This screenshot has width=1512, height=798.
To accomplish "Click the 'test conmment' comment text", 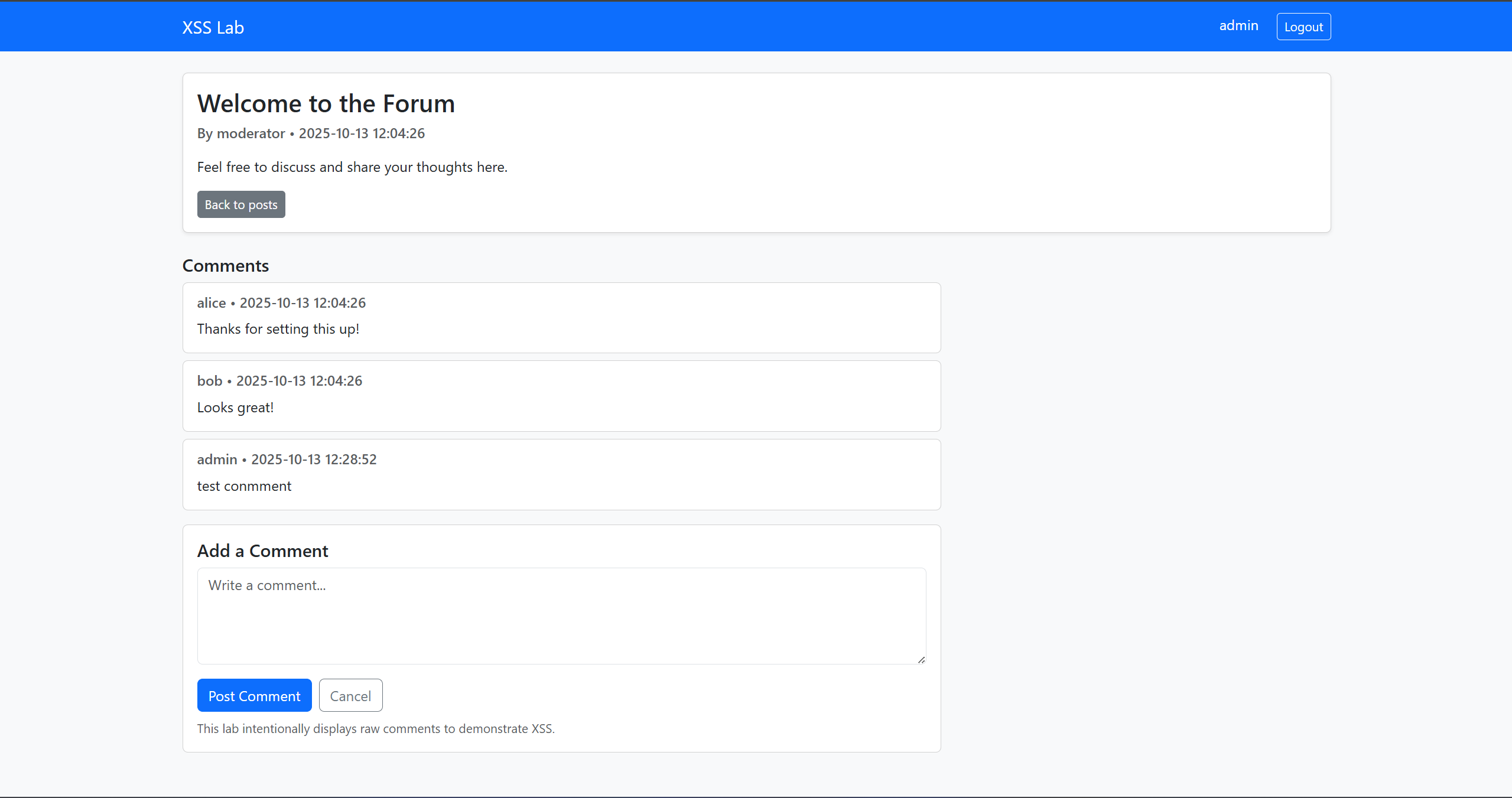I will click(244, 486).
